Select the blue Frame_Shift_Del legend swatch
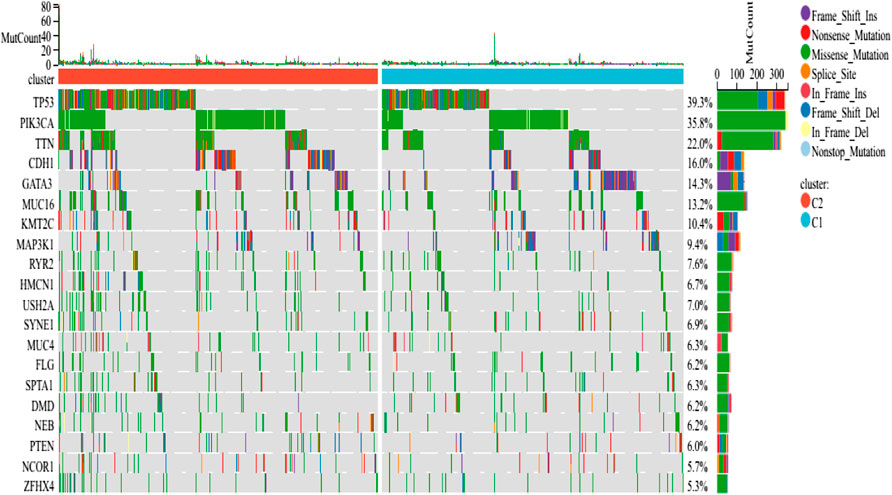The height and width of the screenshot is (495, 892). tap(805, 110)
